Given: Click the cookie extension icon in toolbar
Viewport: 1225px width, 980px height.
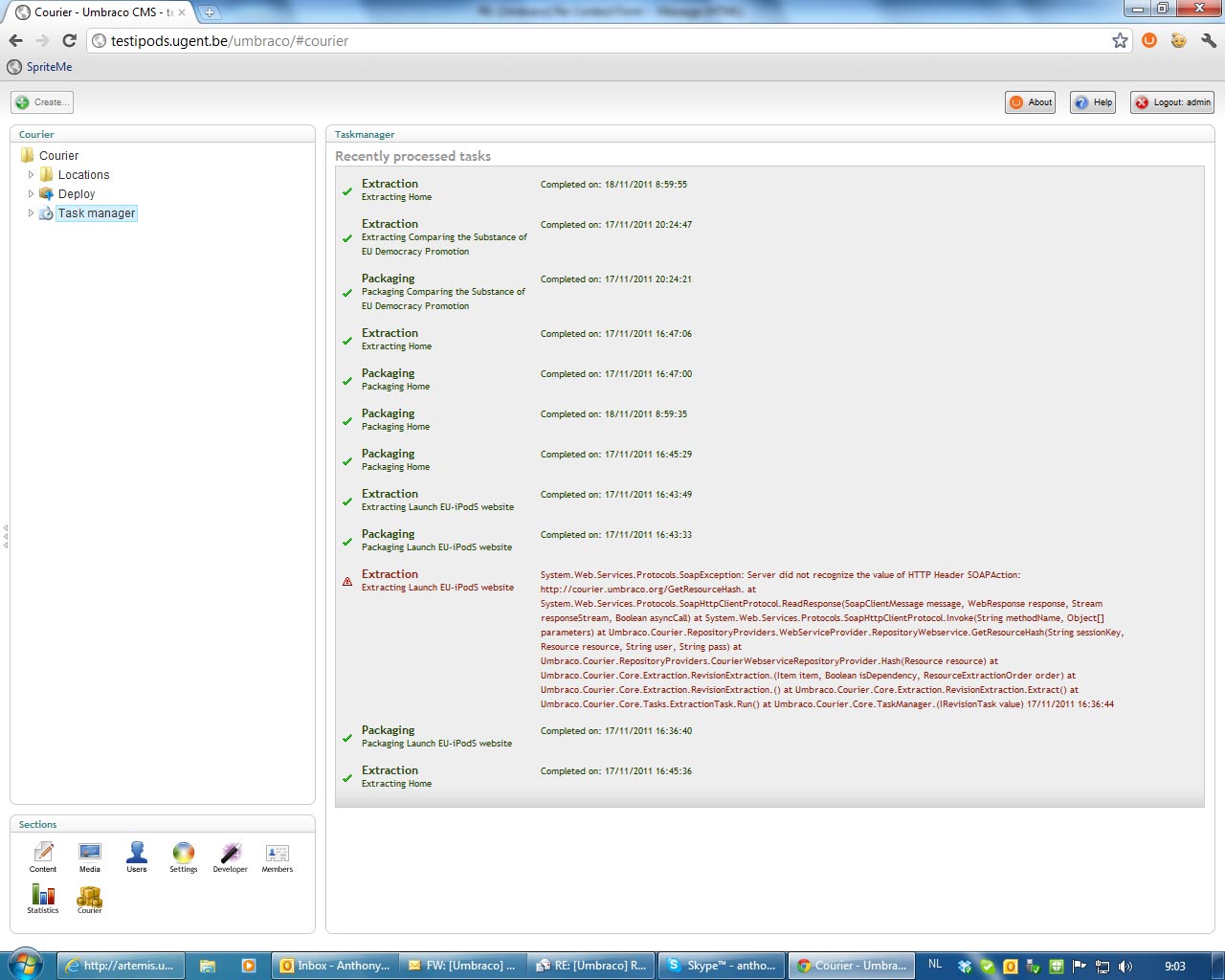Looking at the screenshot, I should (x=1178, y=40).
